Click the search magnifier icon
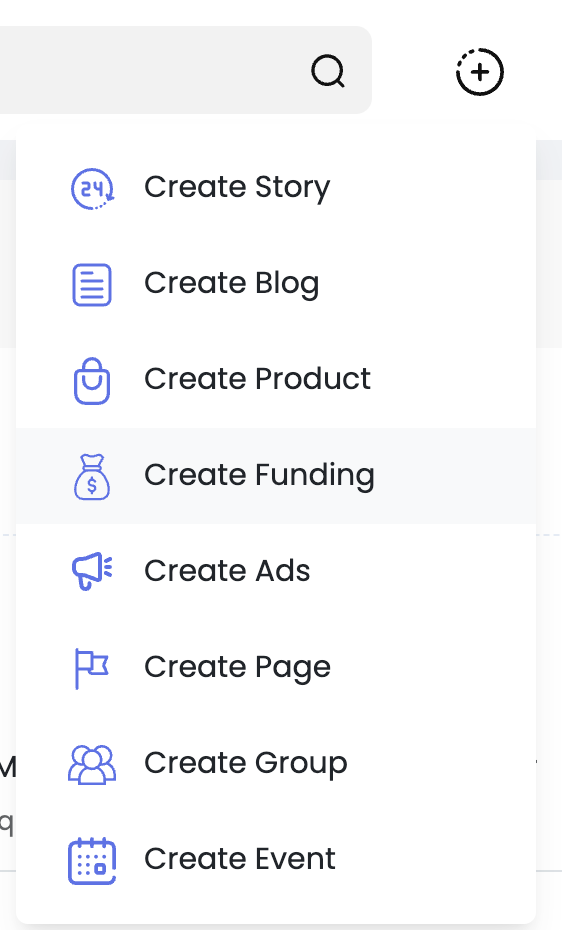 [328, 71]
